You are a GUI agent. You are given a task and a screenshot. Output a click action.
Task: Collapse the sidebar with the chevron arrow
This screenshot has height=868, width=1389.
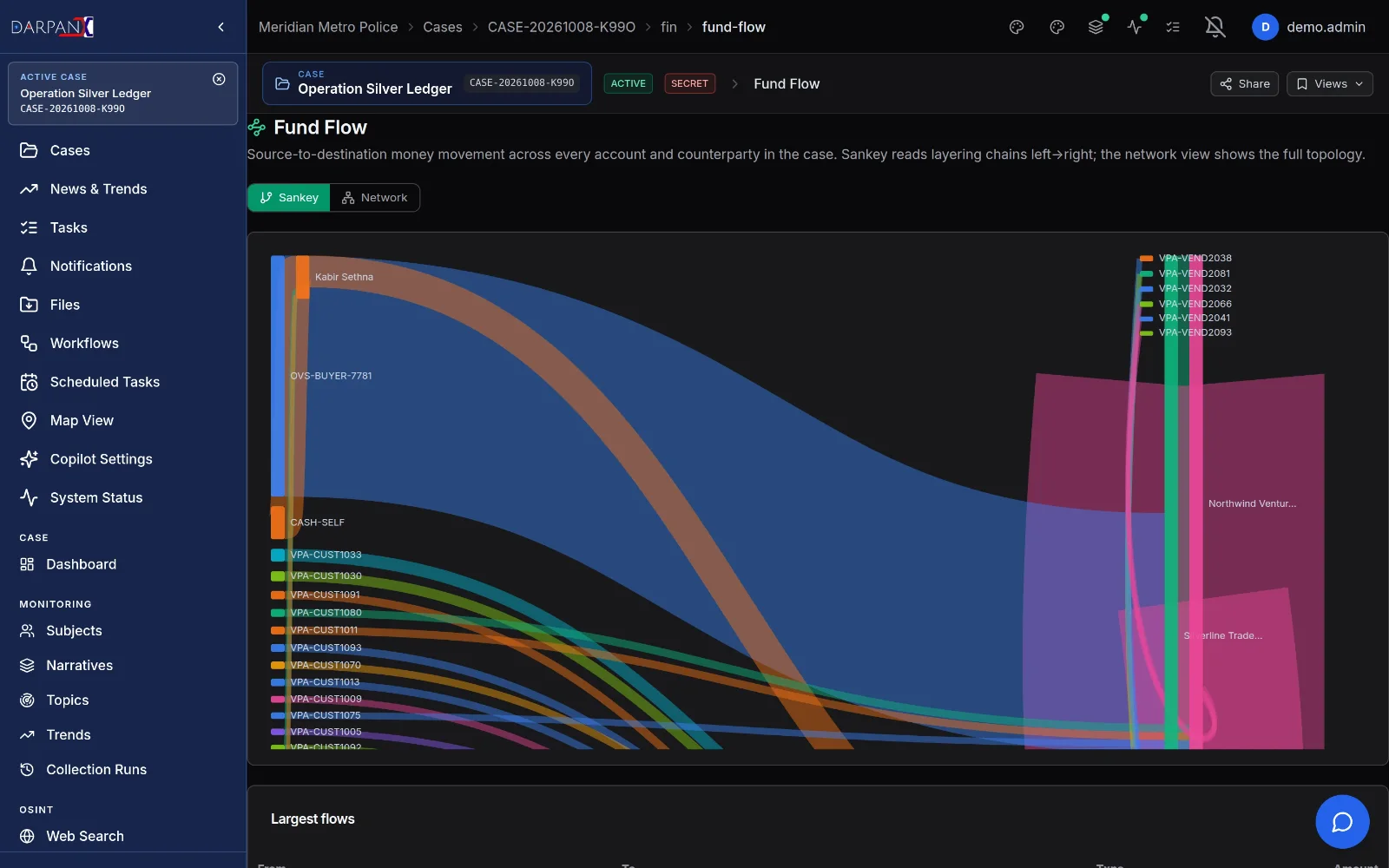point(221,27)
